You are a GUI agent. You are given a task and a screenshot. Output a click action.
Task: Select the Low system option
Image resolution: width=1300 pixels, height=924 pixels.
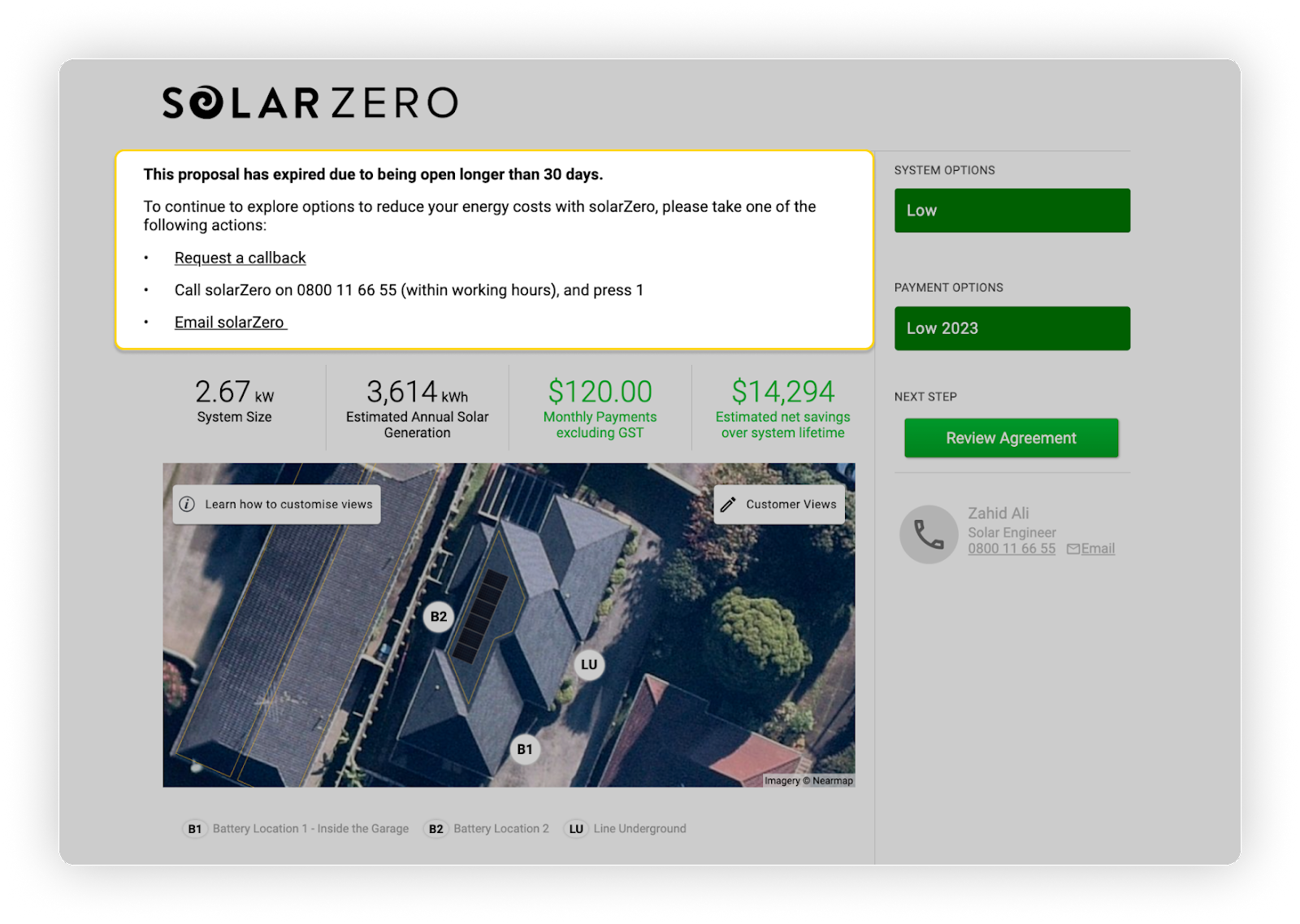pos(1012,210)
